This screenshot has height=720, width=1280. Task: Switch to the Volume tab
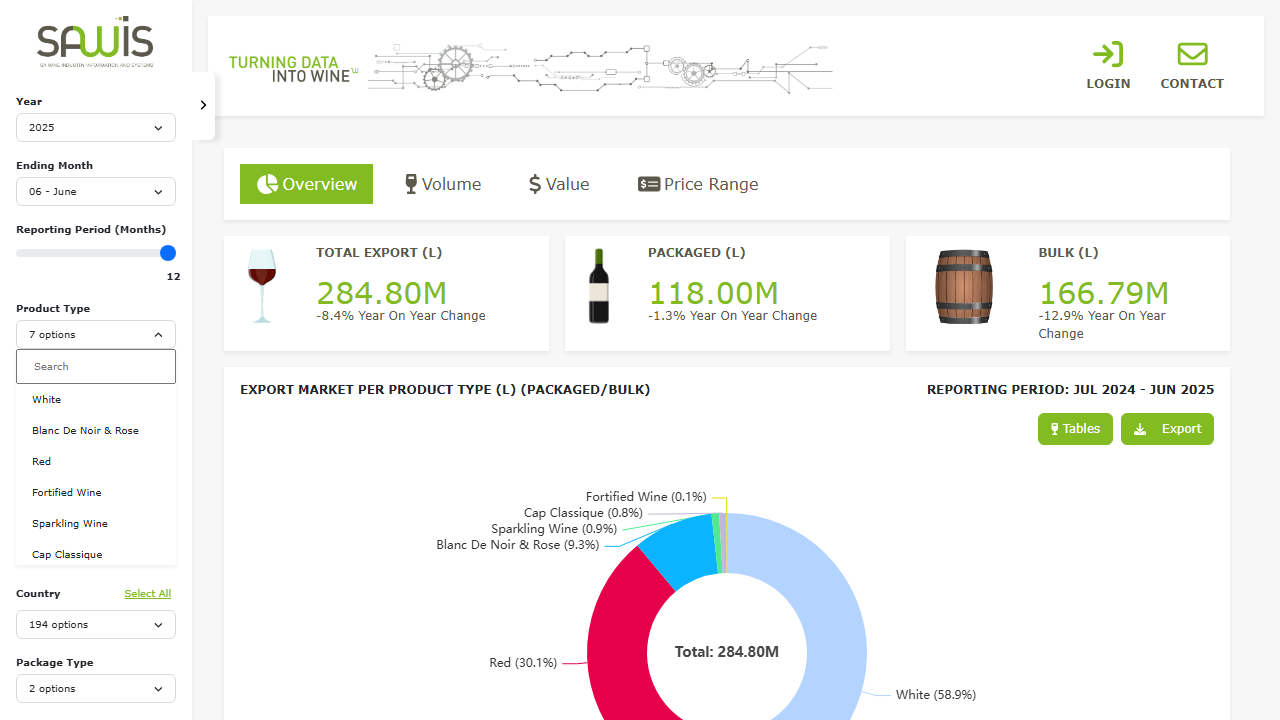pos(443,184)
